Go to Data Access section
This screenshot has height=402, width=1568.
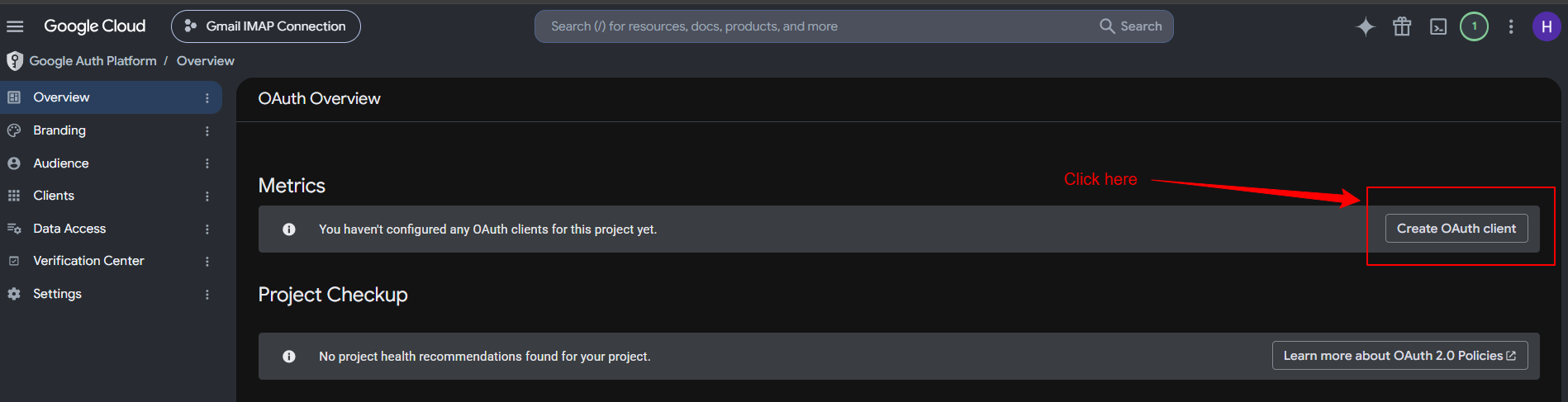click(x=111, y=229)
